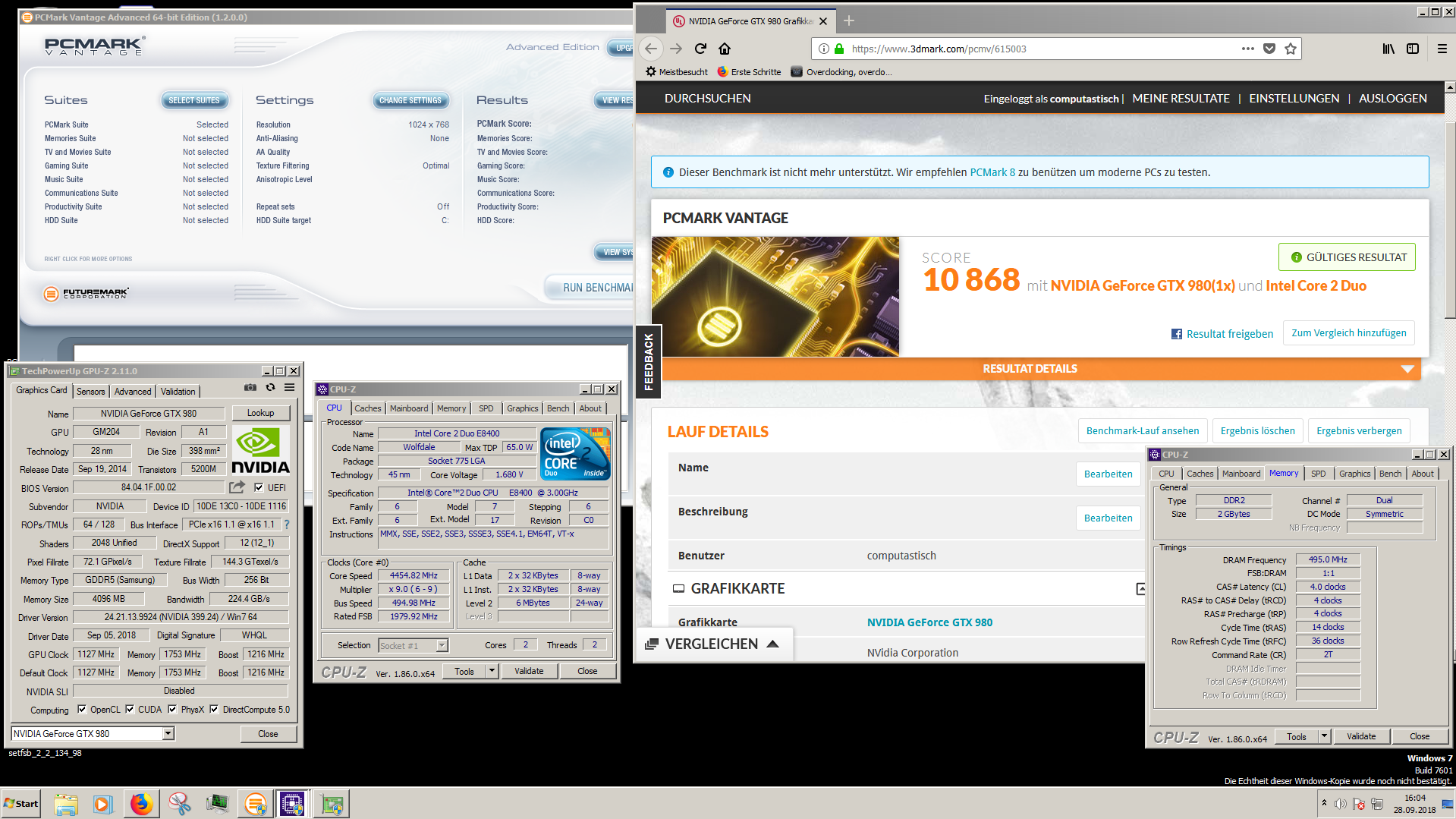Click Validate in the left CPU-Z window

tap(529, 671)
